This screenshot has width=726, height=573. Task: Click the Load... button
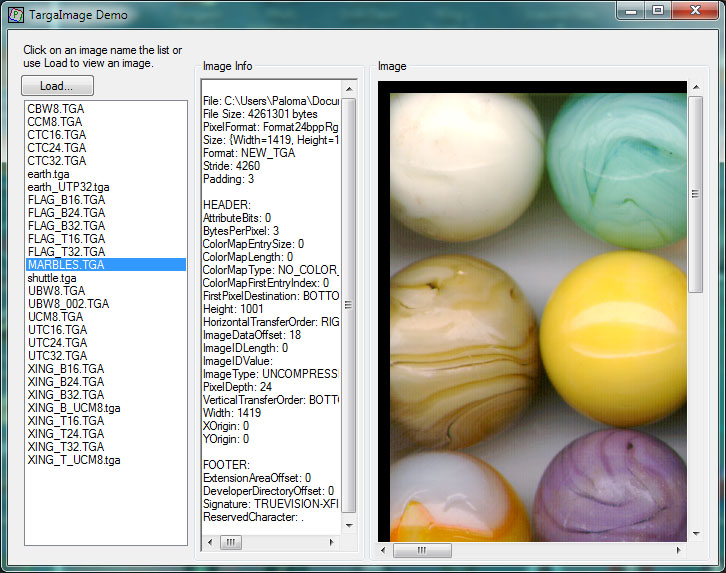[57, 86]
